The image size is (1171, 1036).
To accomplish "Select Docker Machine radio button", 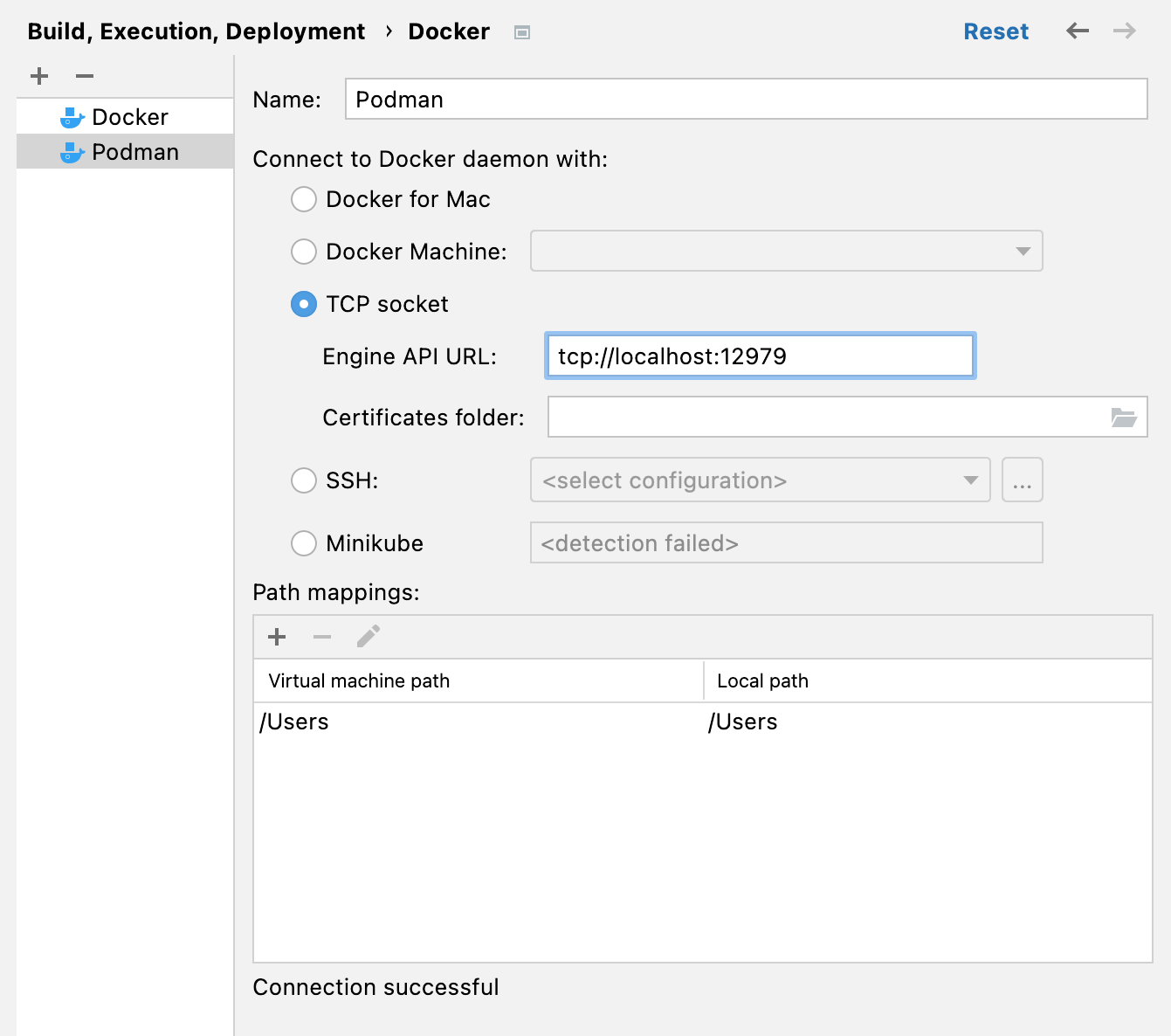I will [304, 252].
